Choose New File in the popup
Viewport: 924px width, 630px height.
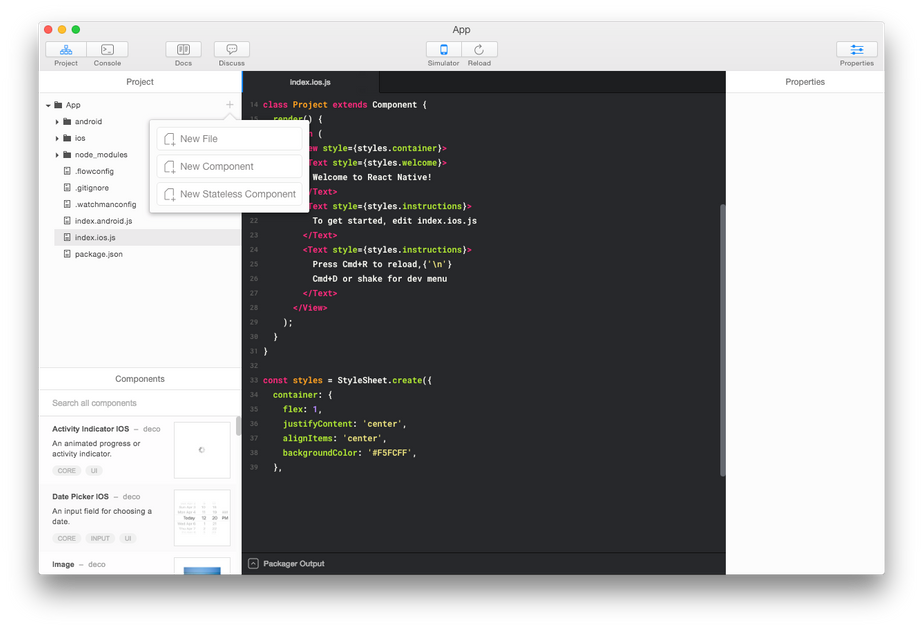point(228,139)
